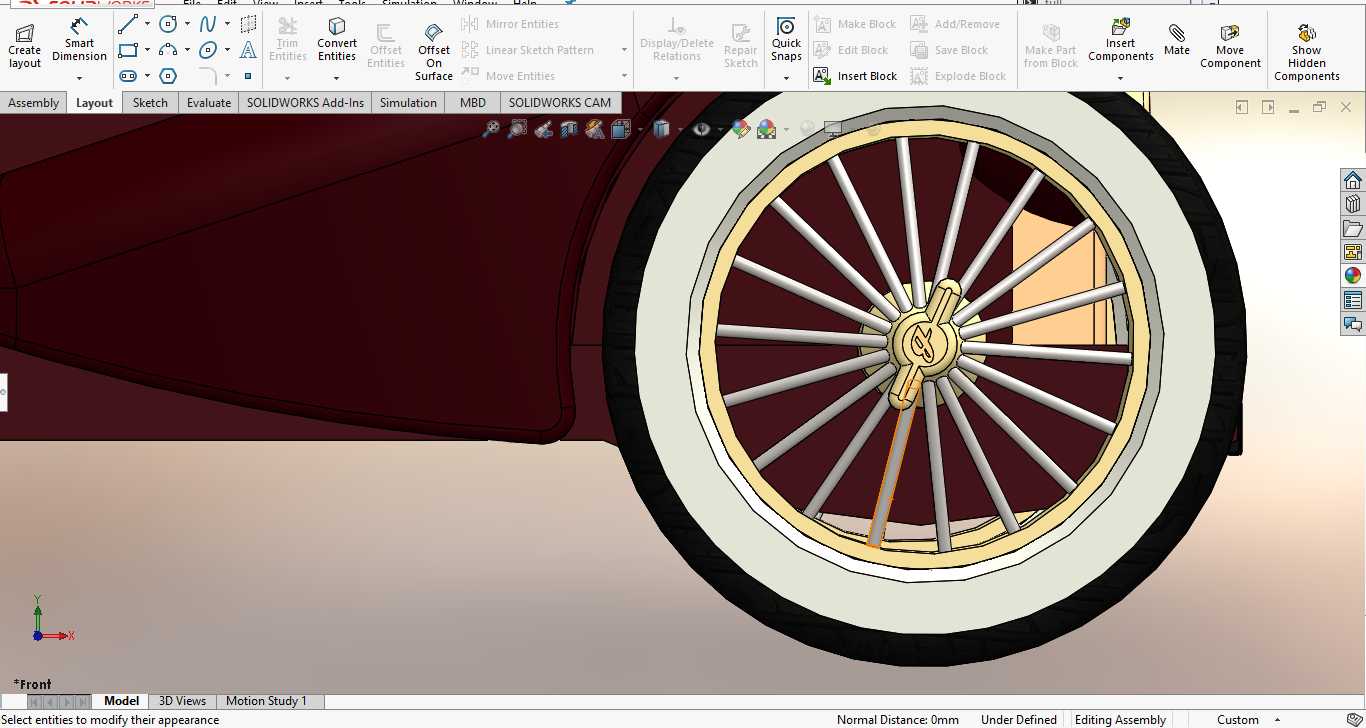Click the Mate tool

point(1177,41)
